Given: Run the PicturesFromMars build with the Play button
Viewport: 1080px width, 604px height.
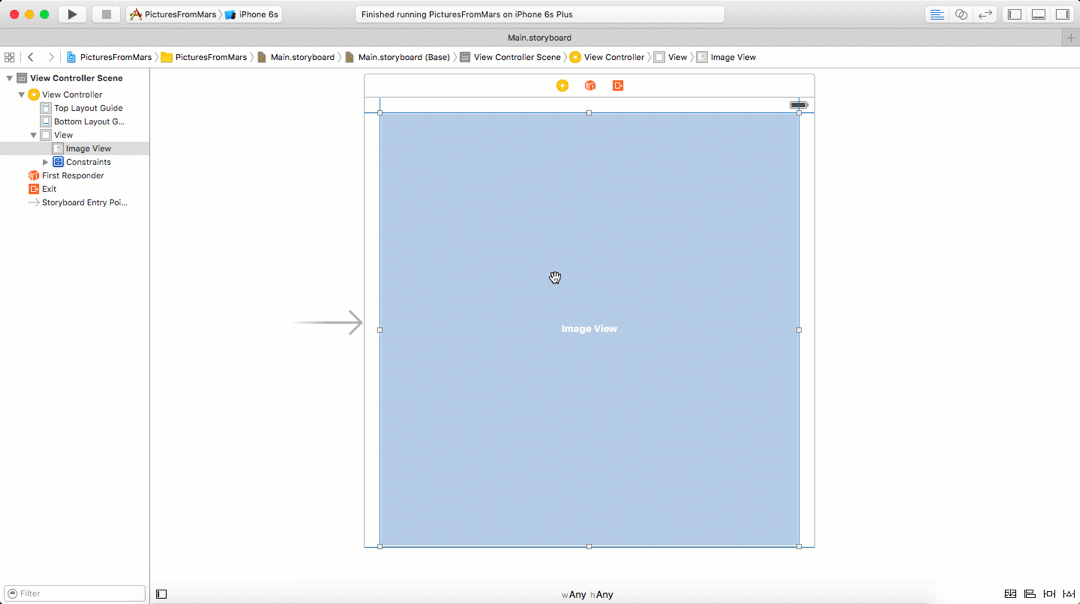Looking at the screenshot, I should (x=72, y=14).
